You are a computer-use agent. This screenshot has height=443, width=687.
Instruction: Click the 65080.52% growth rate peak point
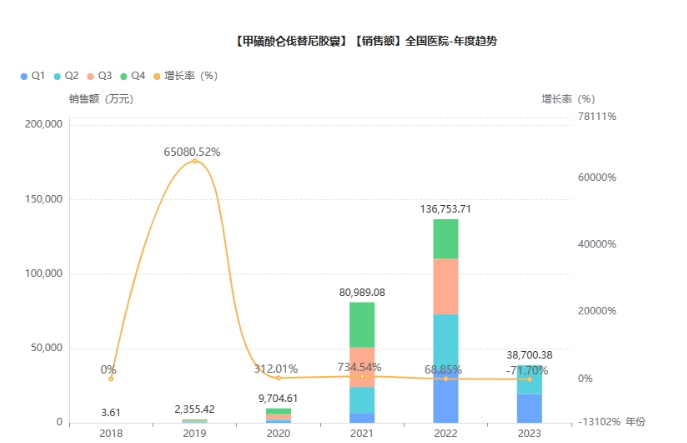(x=194, y=161)
